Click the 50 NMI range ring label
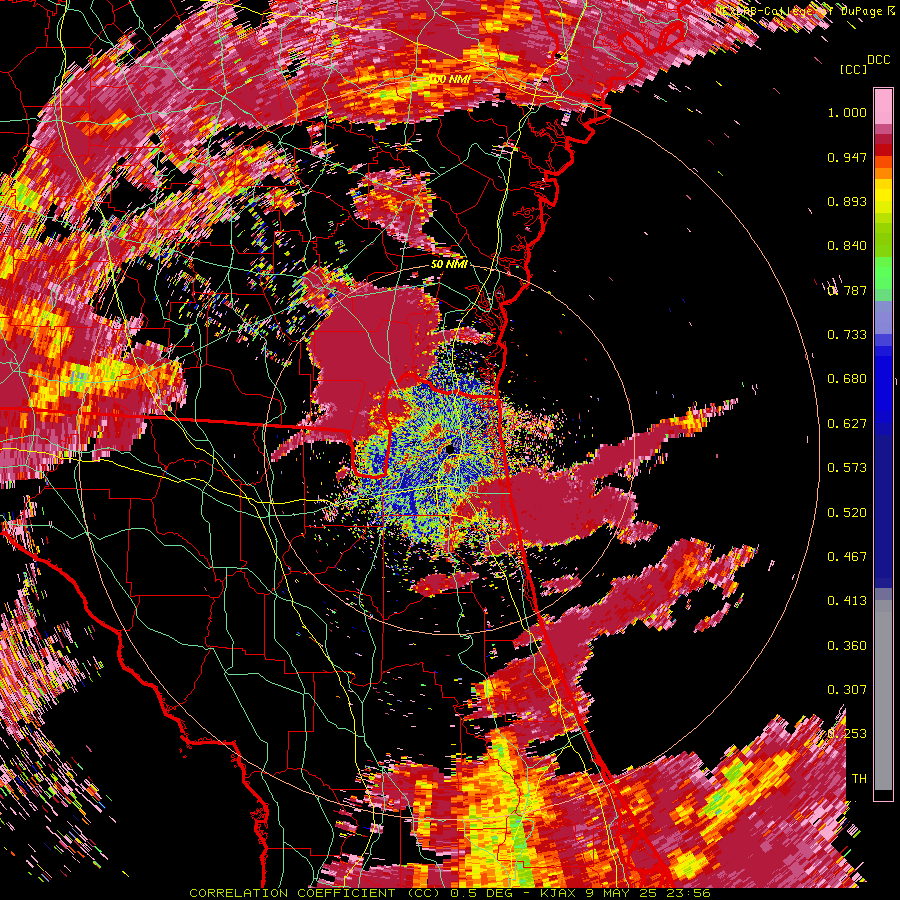Screen dimensions: 900x900 click(x=449, y=265)
